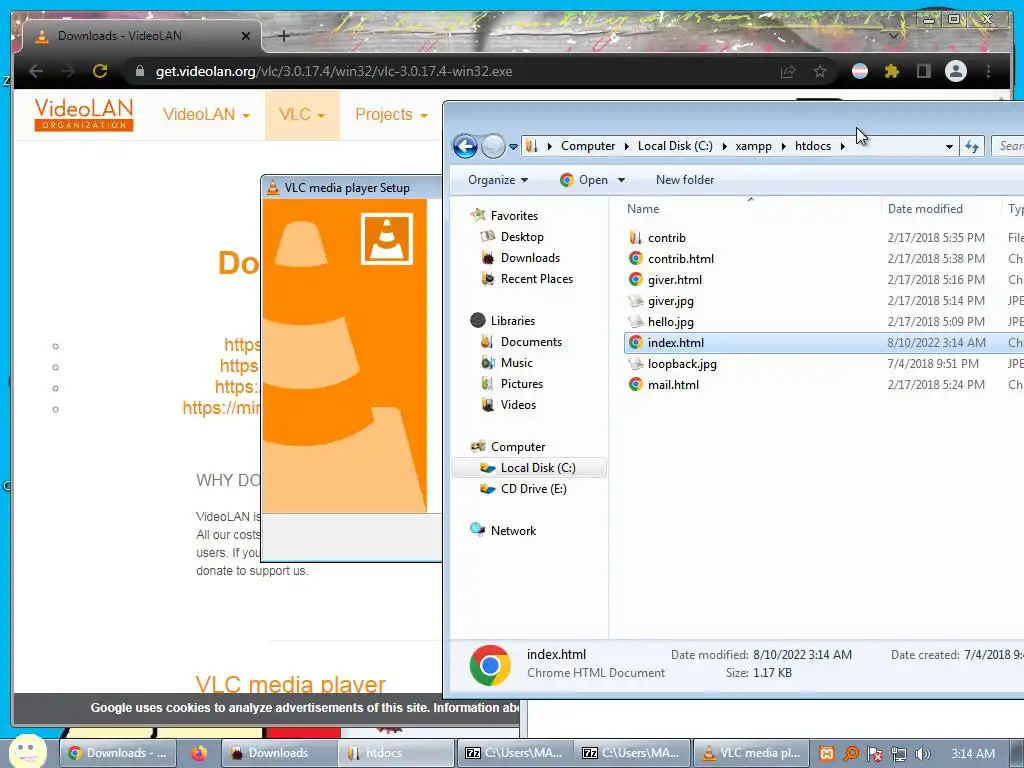Expand the Open with dropdown arrow
The image size is (1024, 768).
click(x=621, y=180)
